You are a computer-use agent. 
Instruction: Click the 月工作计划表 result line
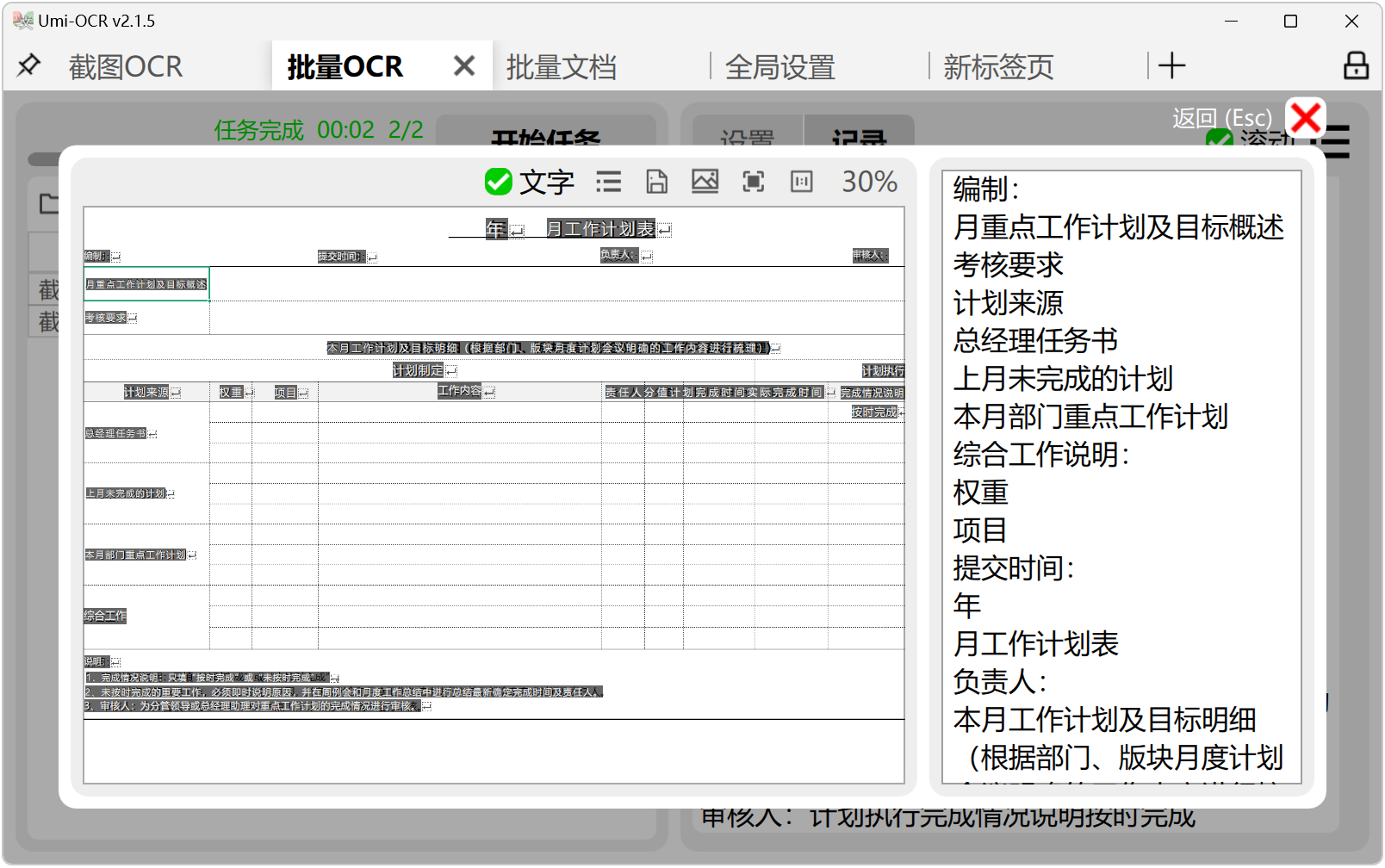click(x=1035, y=643)
